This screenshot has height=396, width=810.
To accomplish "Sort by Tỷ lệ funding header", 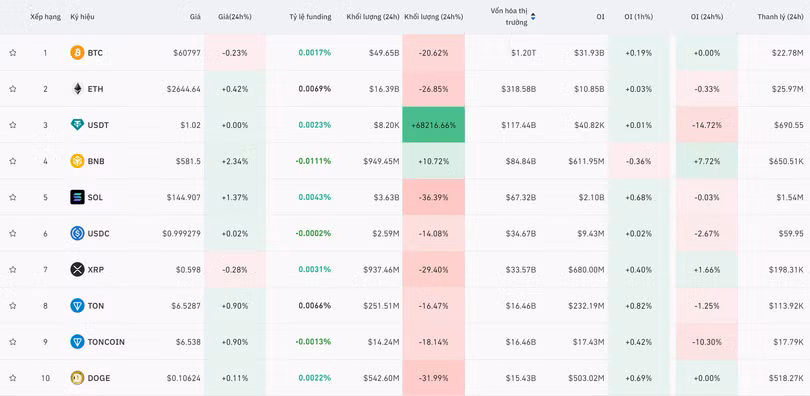I will pos(310,17).
